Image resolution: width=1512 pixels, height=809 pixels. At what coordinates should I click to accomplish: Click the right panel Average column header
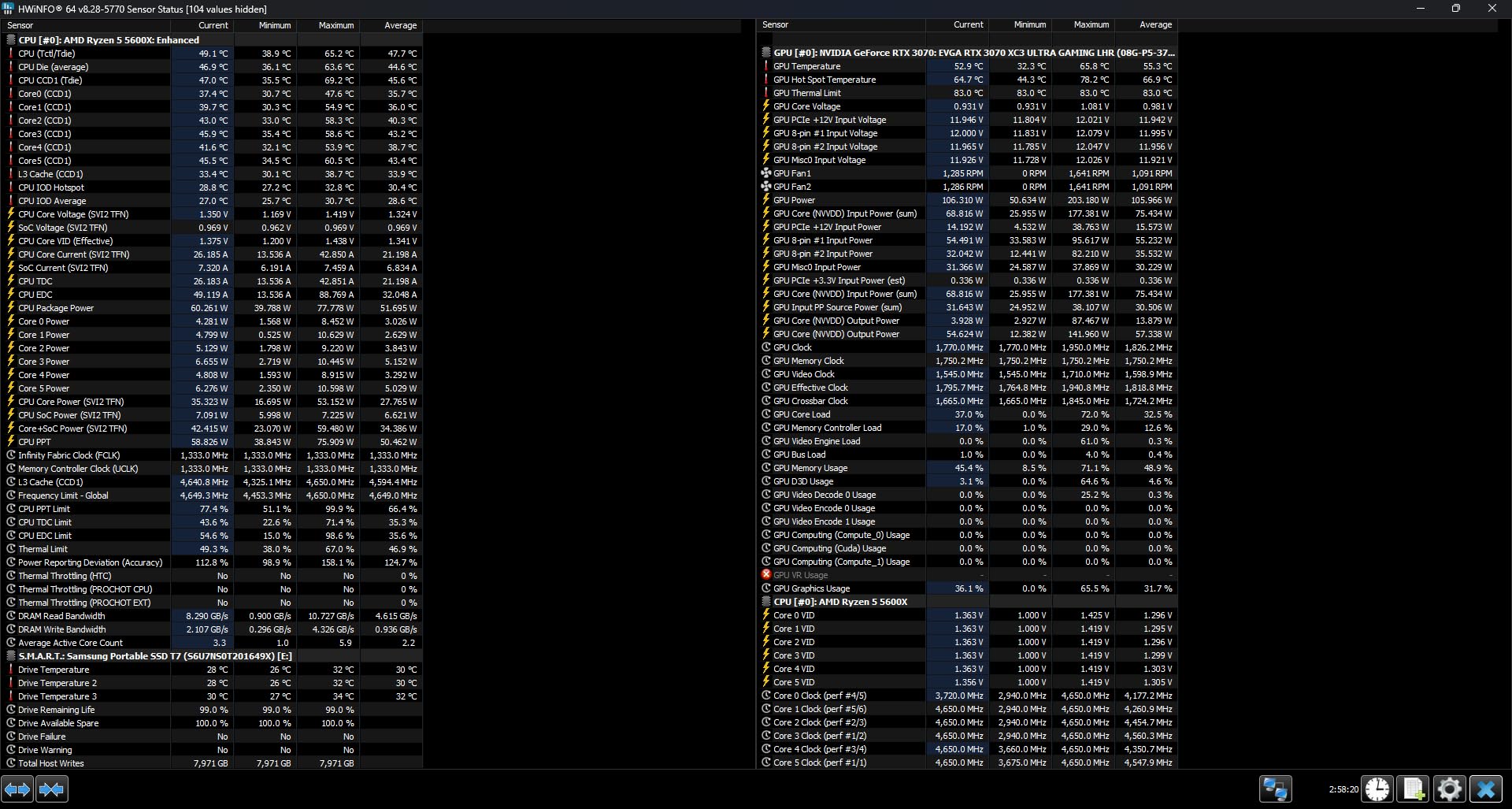point(1154,25)
